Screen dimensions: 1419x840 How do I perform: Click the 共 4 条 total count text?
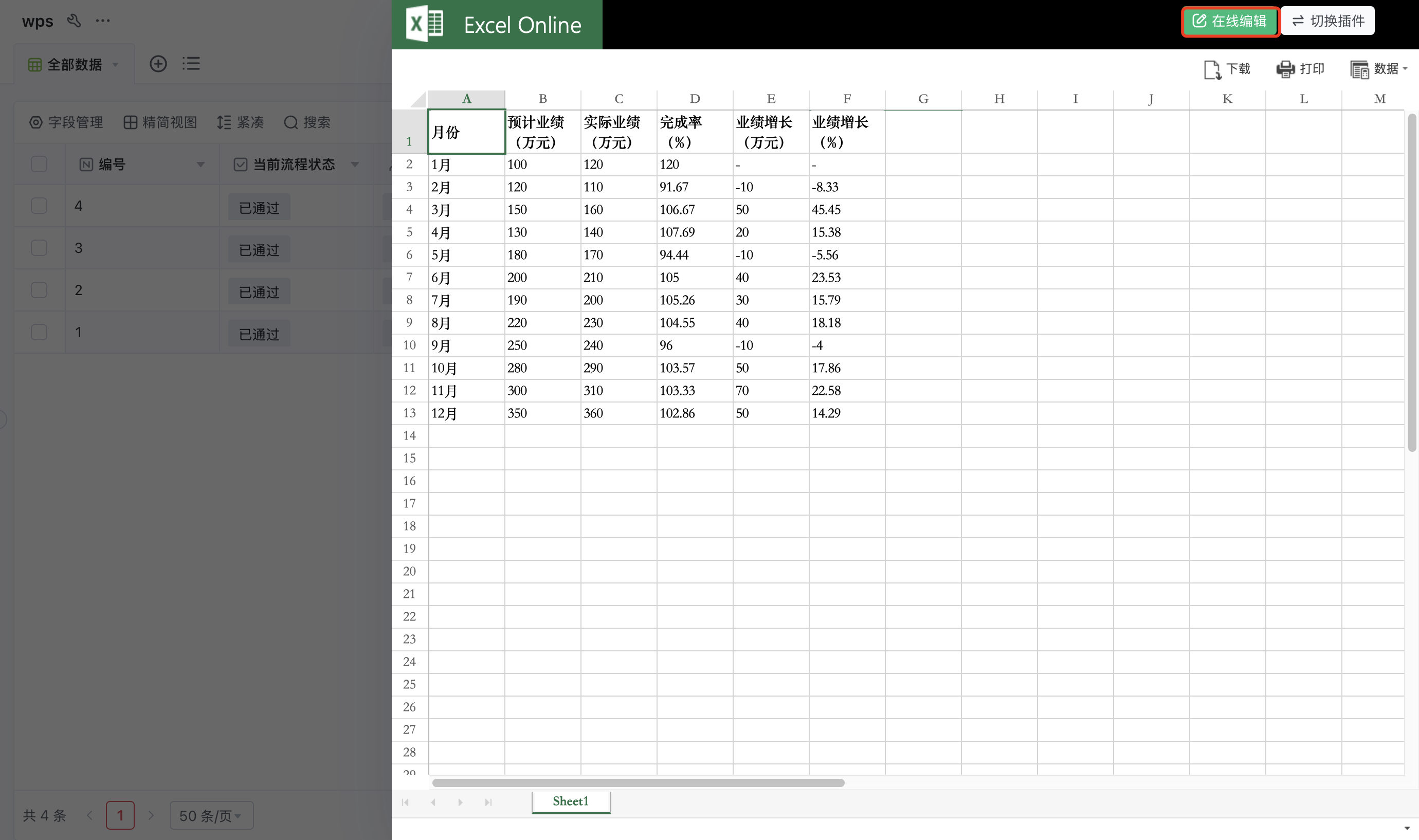pyautogui.click(x=45, y=815)
